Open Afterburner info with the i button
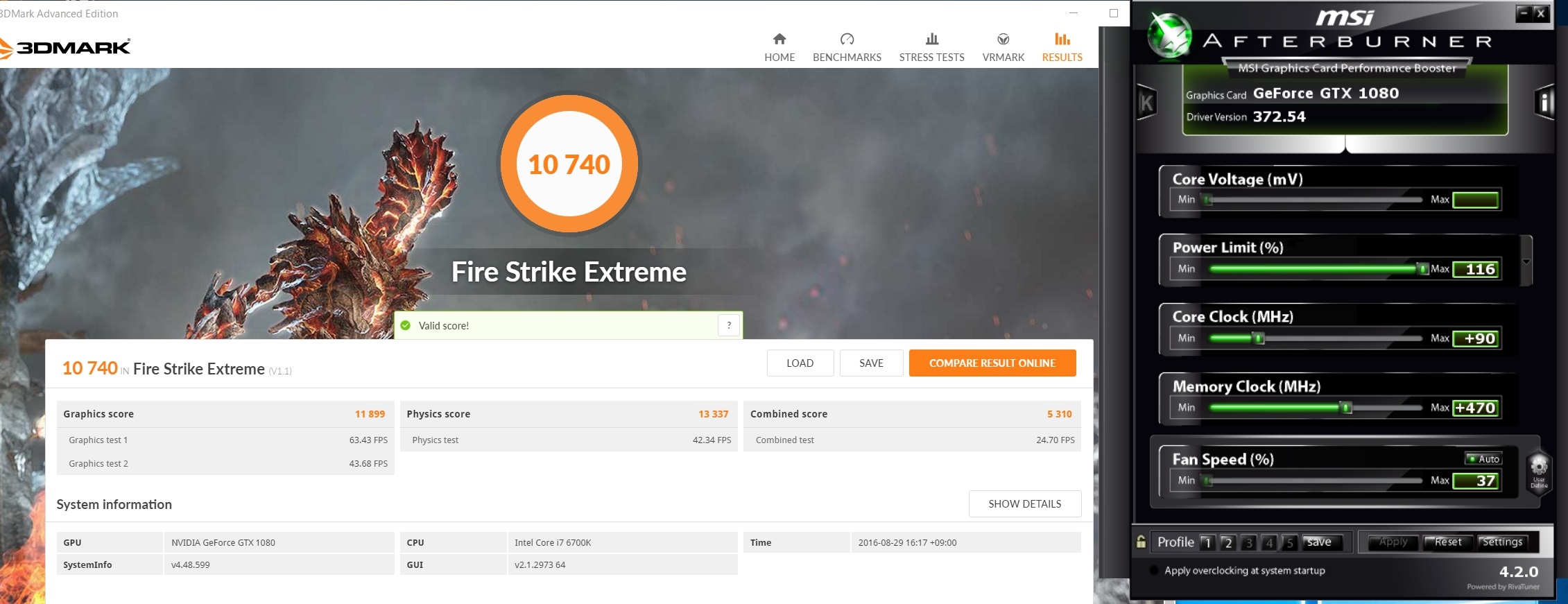 [1544, 103]
